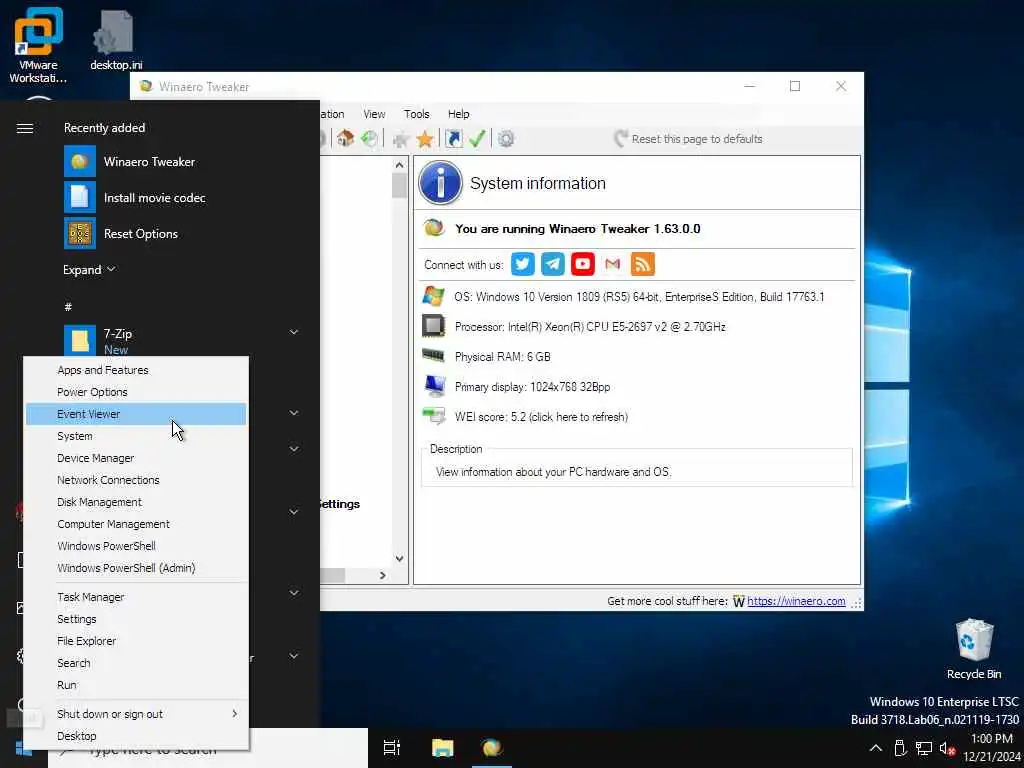Click the Install movie codec tile icon
The width and height of the screenshot is (1024, 768).
coord(80,197)
